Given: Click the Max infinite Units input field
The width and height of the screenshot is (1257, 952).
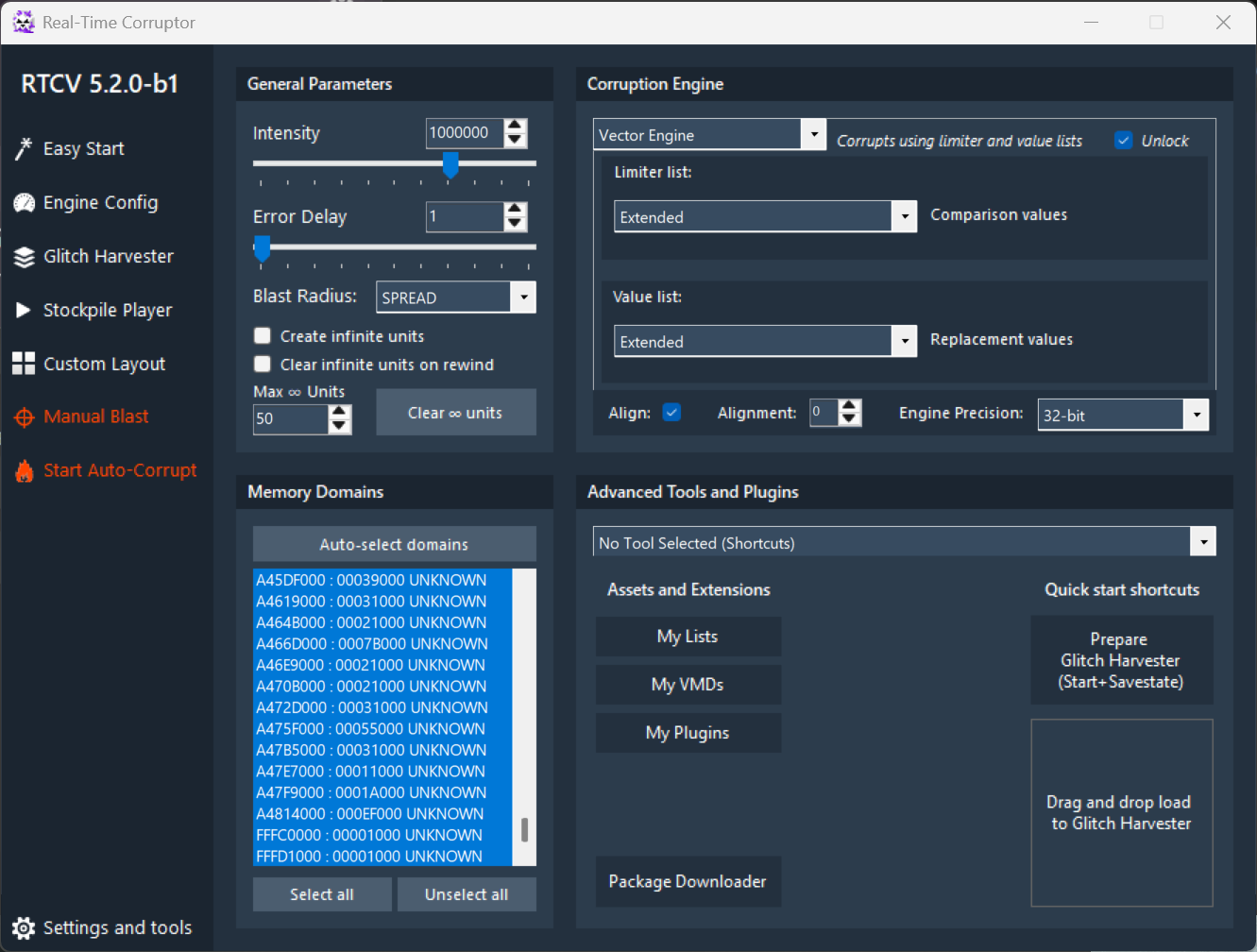Looking at the screenshot, I should click(290, 418).
